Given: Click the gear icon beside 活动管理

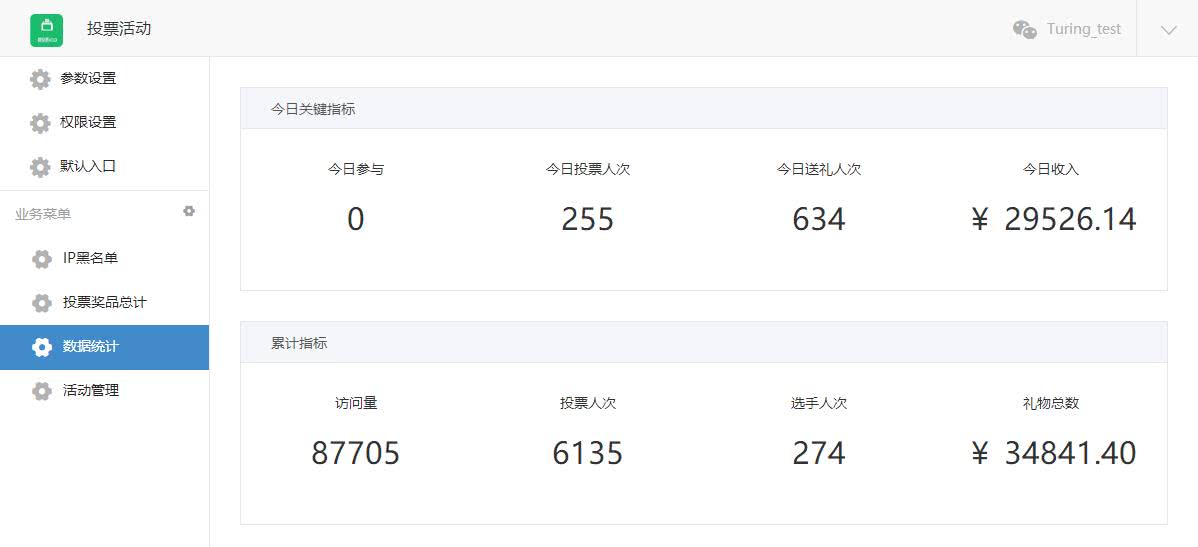Looking at the screenshot, I should coord(42,391).
